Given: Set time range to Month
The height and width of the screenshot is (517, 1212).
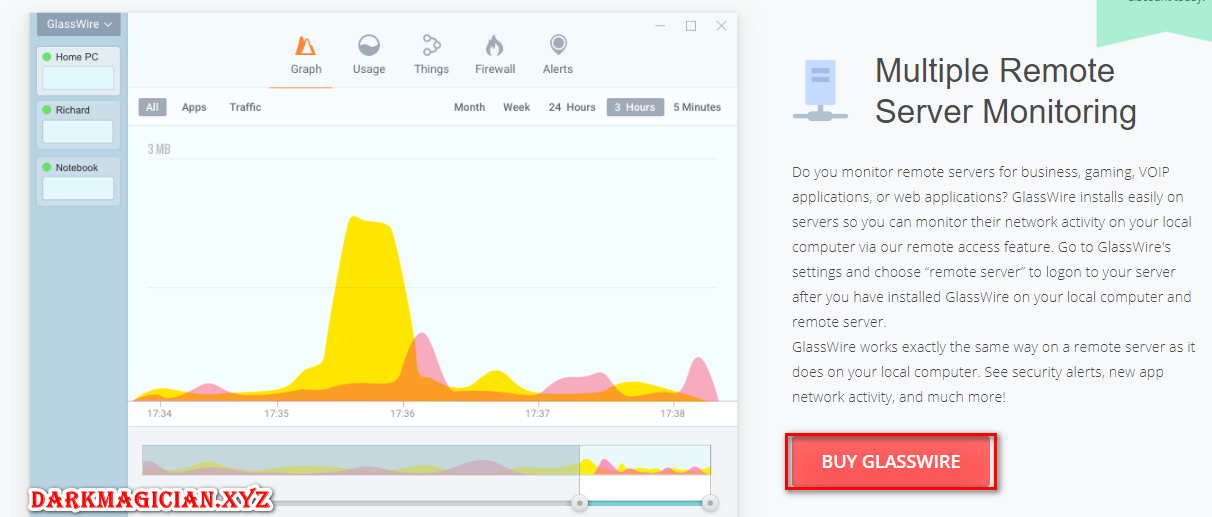Looking at the screenshot, I should (x=469, y=107).
